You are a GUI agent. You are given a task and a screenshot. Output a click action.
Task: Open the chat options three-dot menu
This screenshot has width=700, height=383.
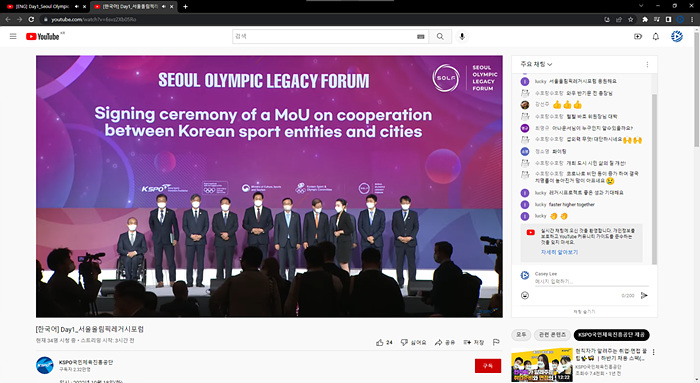point(647,65)
